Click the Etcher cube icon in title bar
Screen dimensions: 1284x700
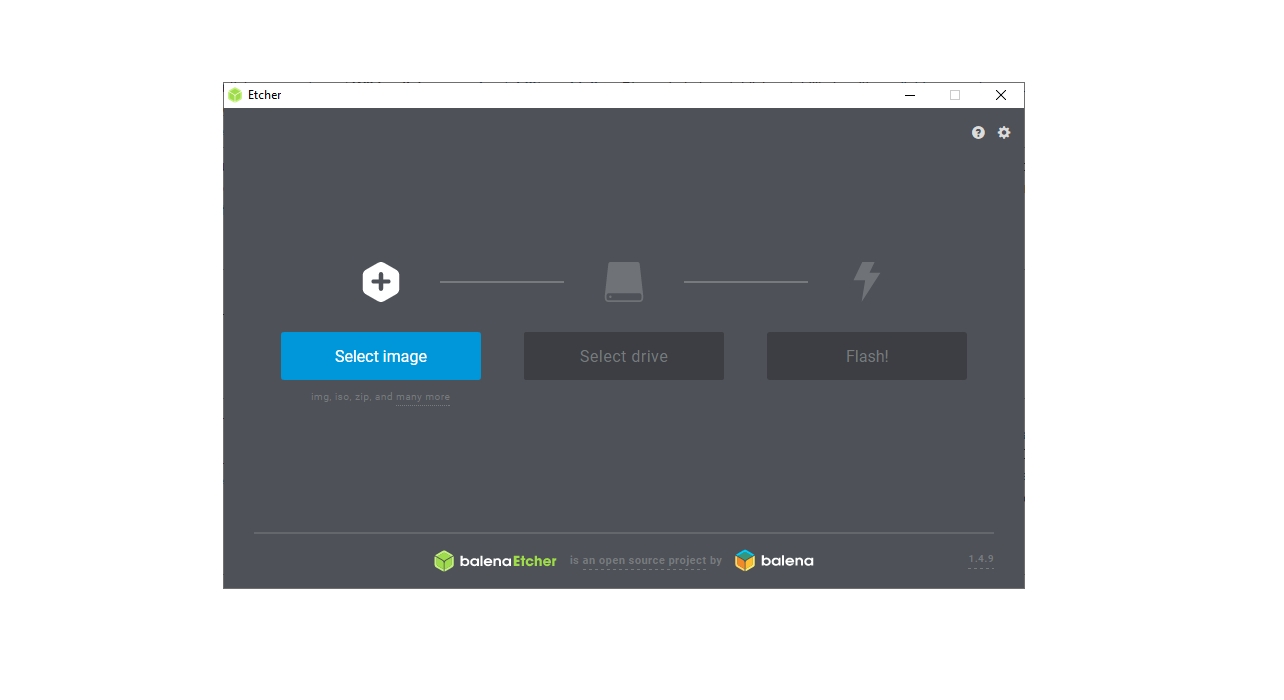235,95
